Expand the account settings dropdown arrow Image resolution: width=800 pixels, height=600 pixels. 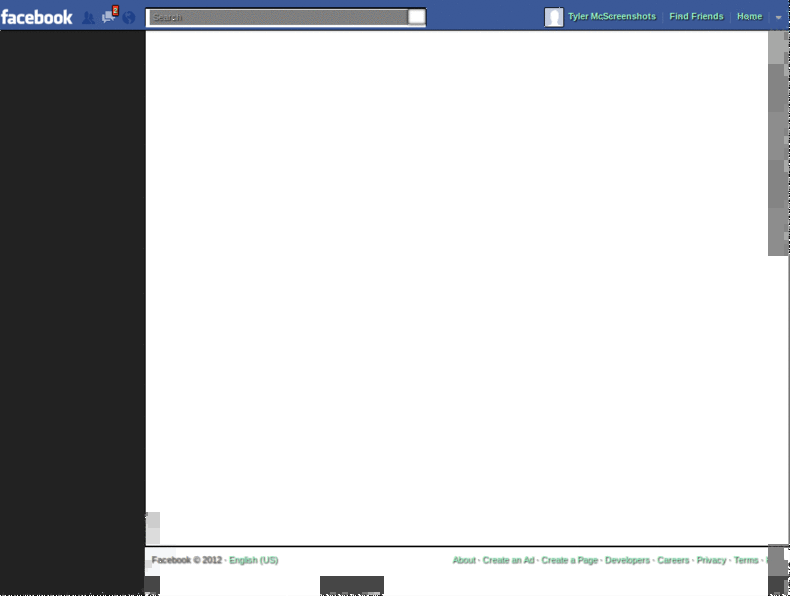(779, 17)
